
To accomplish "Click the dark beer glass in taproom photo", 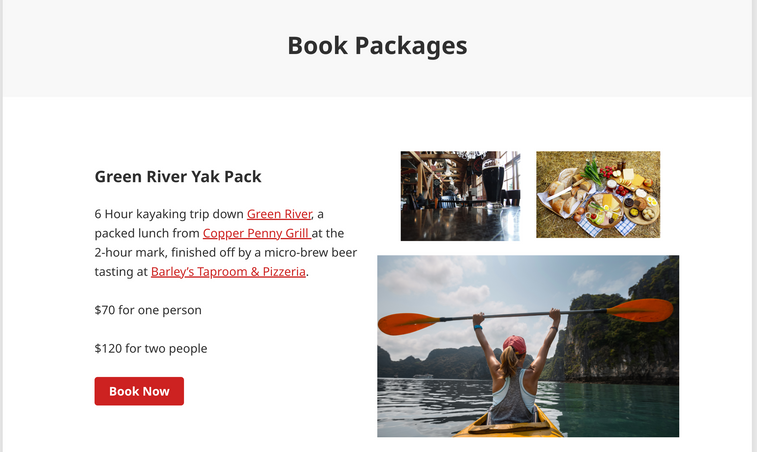I will pyautogui.click(x=493, y=183).
